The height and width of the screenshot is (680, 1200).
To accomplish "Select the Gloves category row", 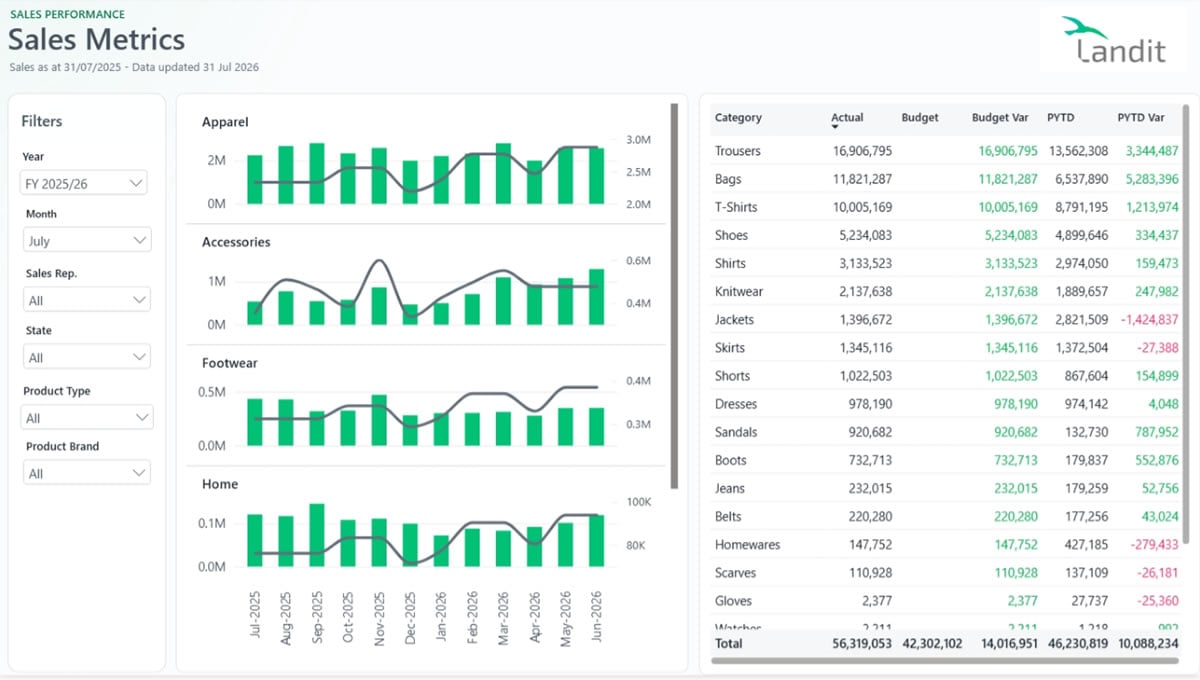I will tap(946, 601).
